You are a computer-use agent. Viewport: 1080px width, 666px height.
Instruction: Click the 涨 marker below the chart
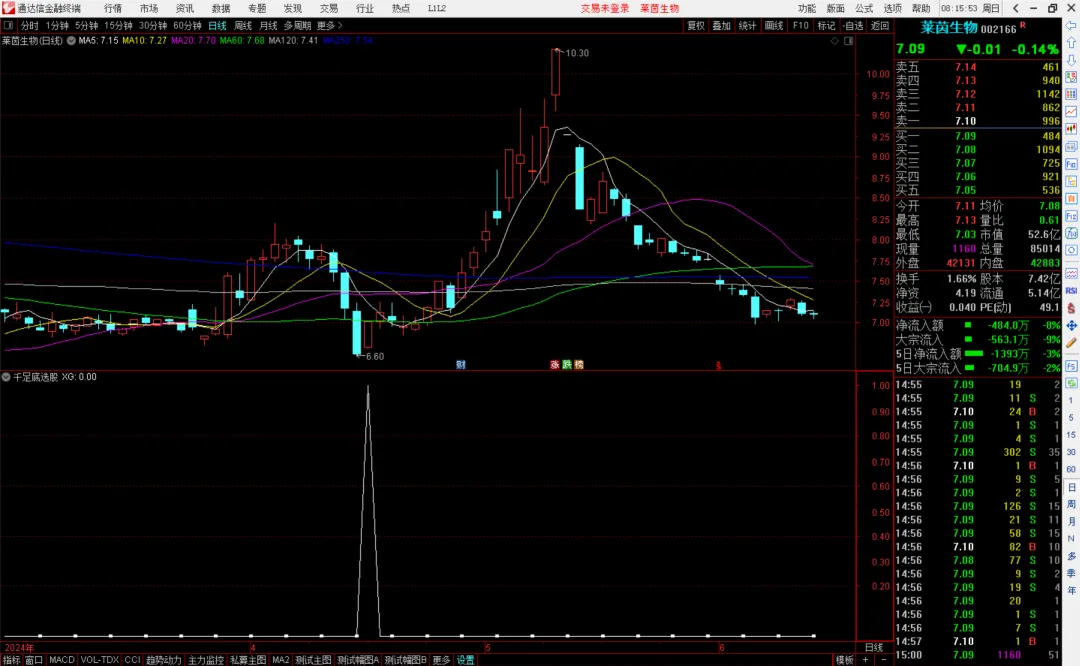[x=554, y=364]
